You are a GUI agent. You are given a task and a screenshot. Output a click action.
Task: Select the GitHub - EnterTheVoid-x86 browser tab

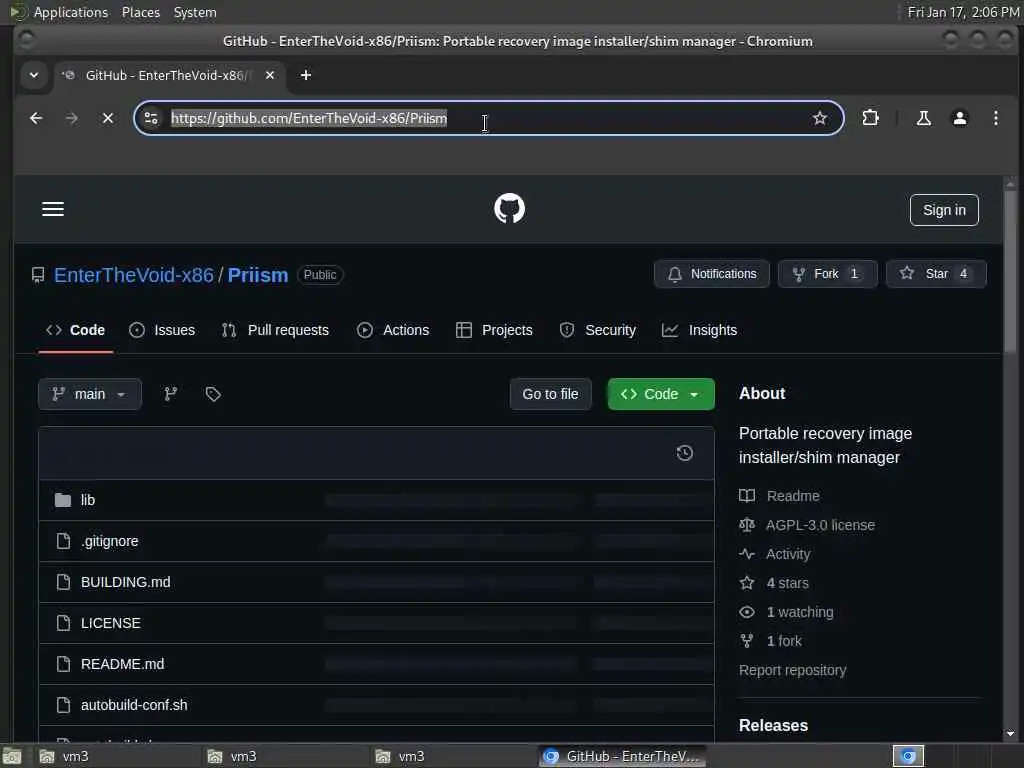168,75
